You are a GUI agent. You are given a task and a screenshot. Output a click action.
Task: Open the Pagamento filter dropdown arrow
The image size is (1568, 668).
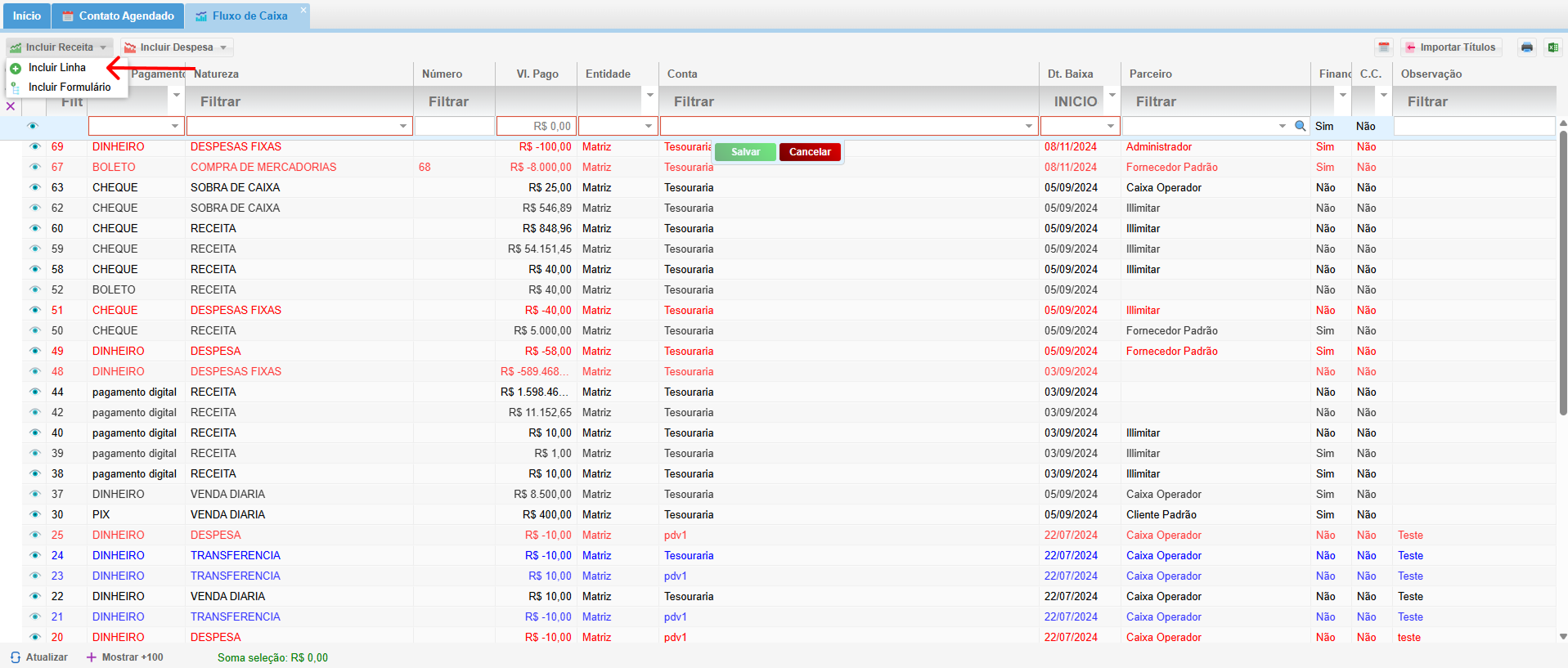click(x=176, y=95)
